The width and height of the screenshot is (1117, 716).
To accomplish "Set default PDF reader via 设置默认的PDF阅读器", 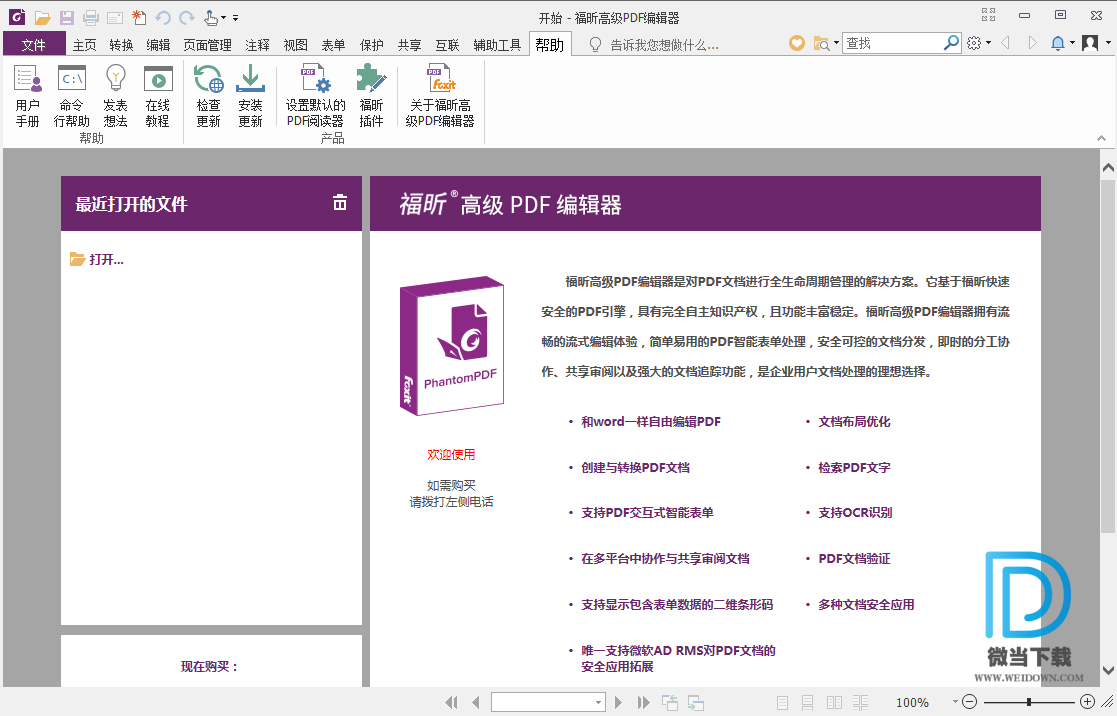I will (x=315, y=95).
